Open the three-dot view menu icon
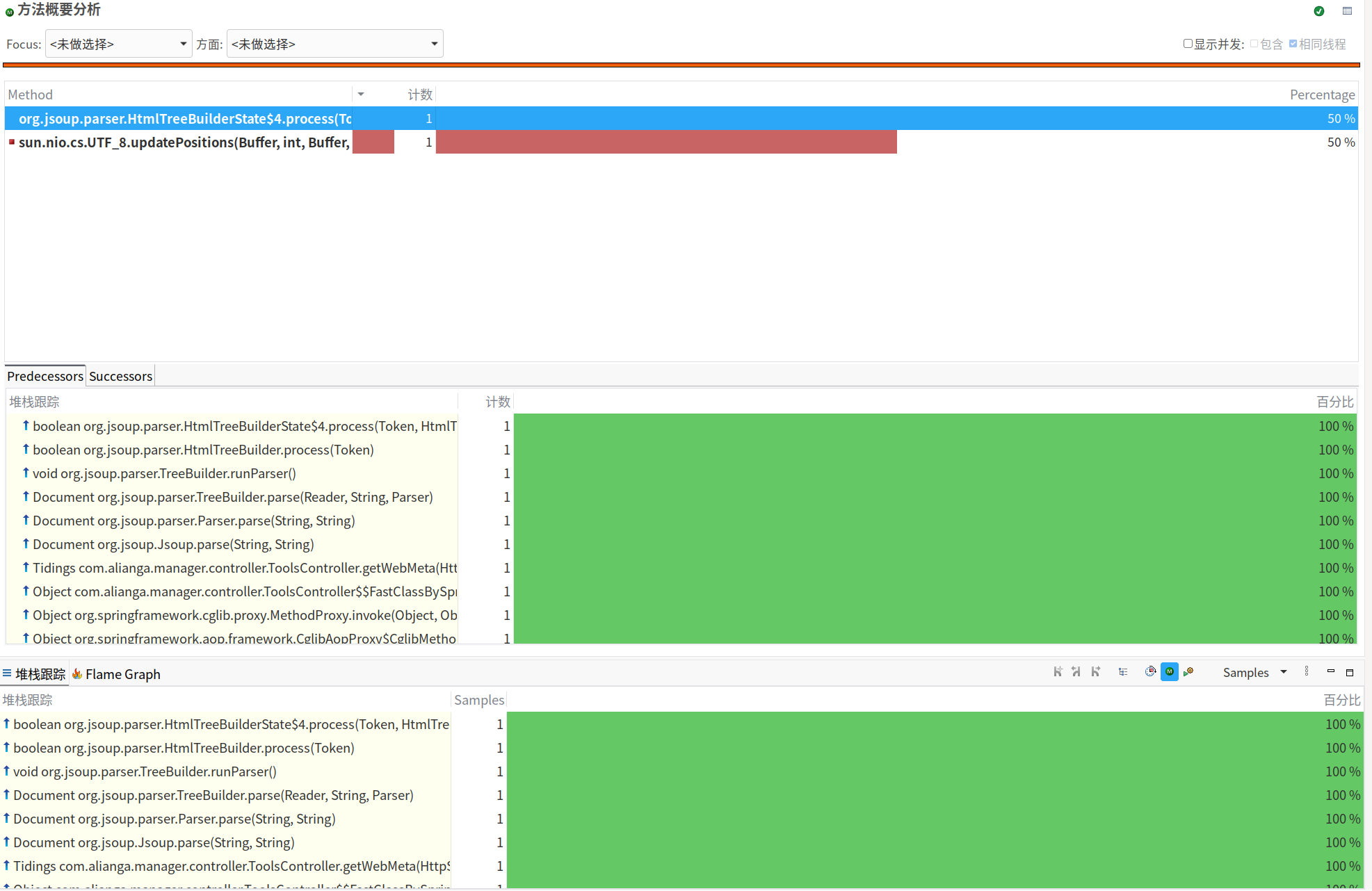The image size is (1372, 891). (1307, 672)
